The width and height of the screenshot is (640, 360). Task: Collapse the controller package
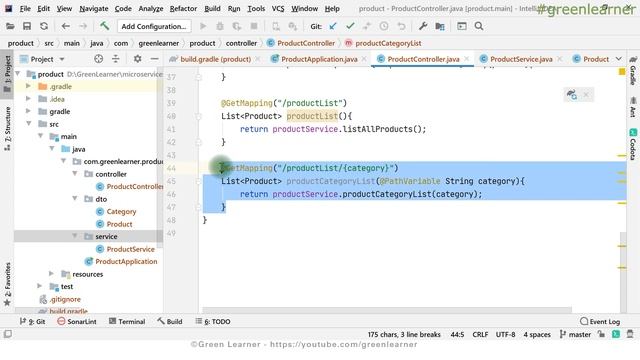tap(75, 174)
